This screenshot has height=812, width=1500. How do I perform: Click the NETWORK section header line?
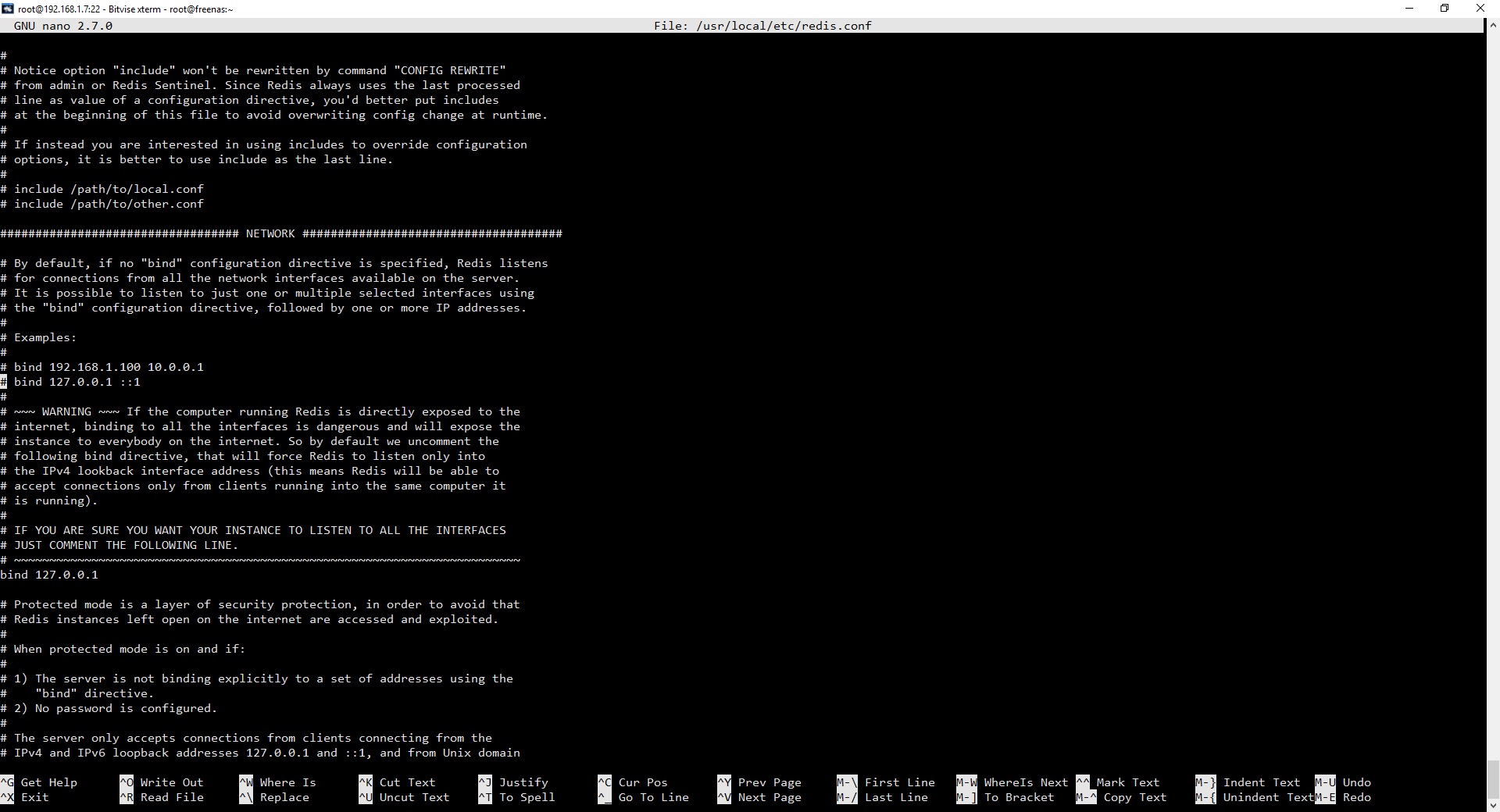[281, 233]
